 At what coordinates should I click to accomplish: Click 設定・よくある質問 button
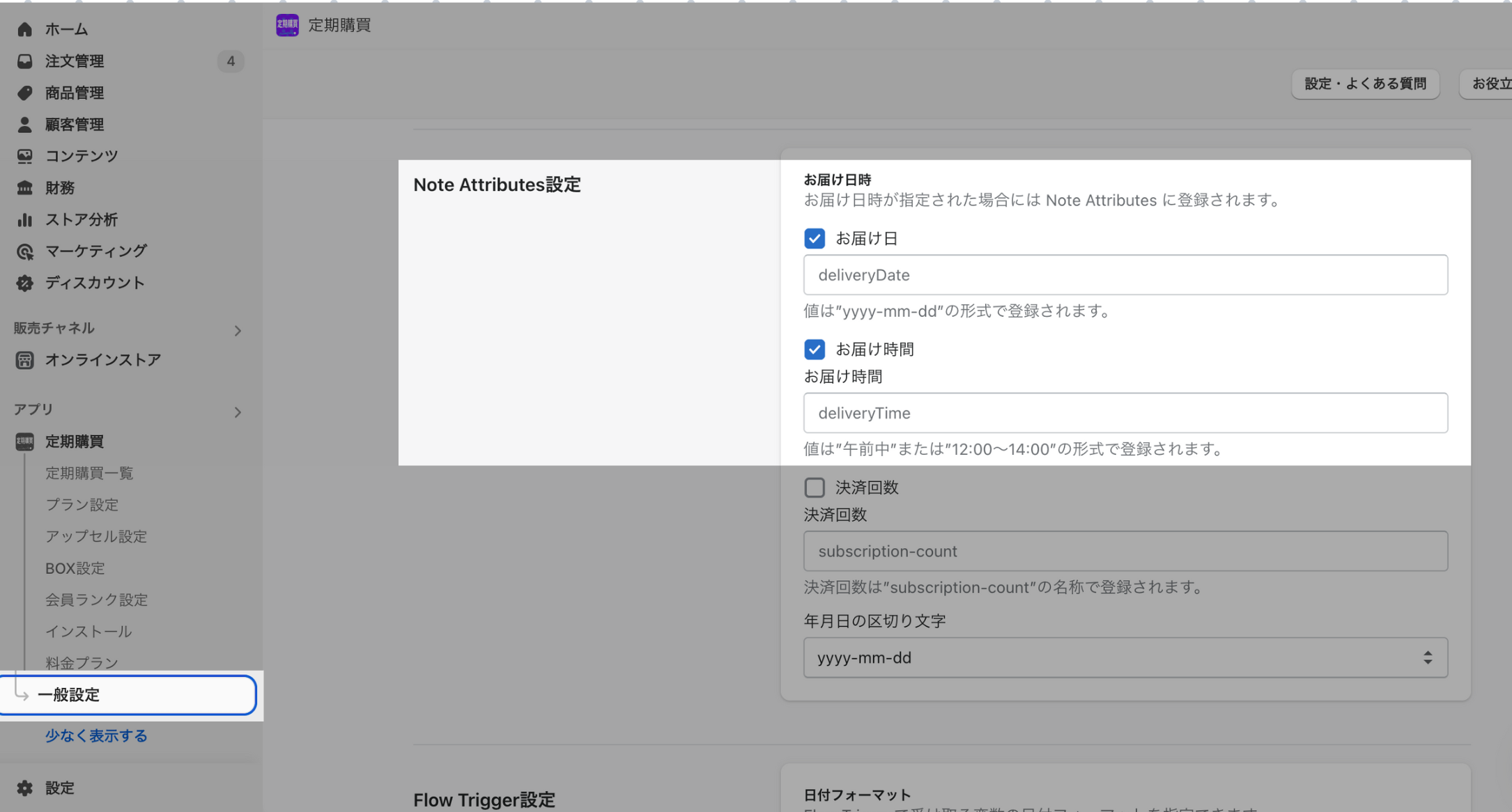click(1366, 84)
